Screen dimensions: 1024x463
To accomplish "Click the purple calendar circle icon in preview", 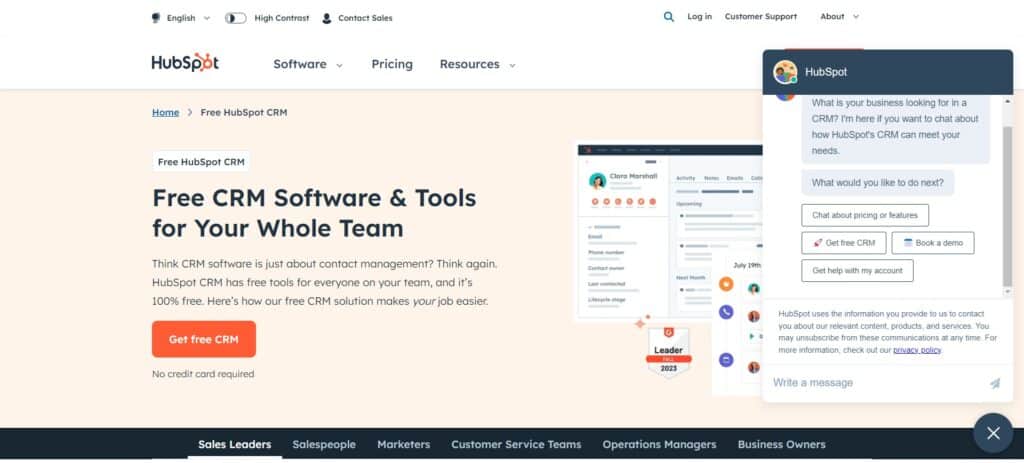I will click(726, 360).
